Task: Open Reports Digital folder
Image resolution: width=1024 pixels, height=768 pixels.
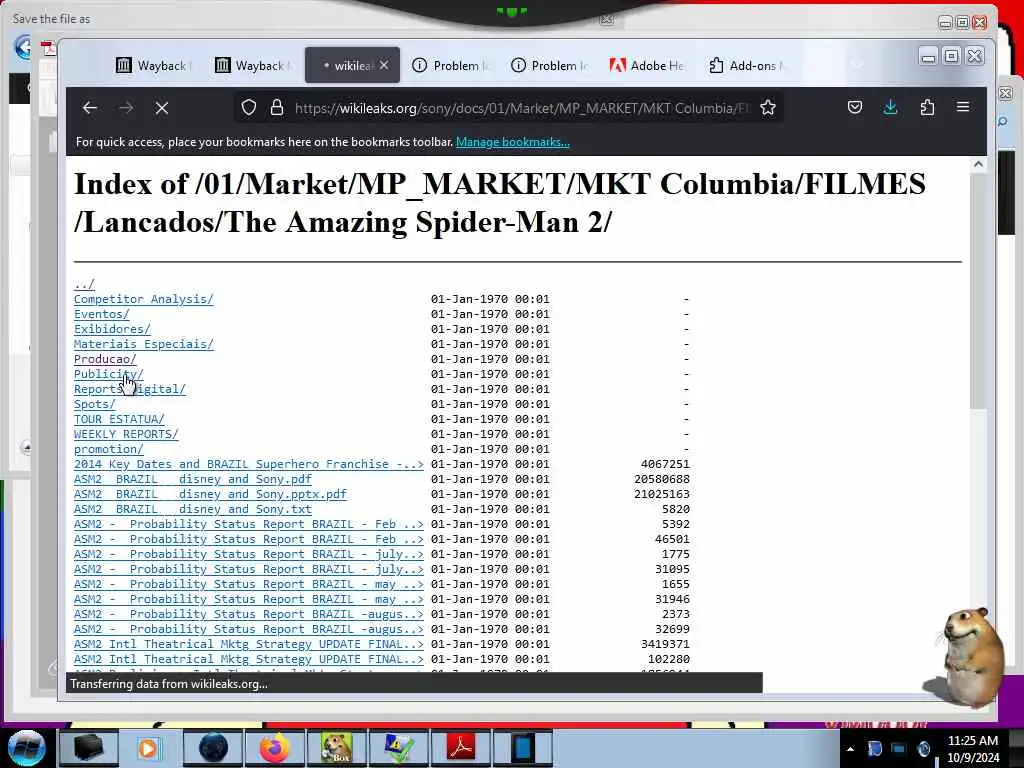Action: click(x=129, y=389)
